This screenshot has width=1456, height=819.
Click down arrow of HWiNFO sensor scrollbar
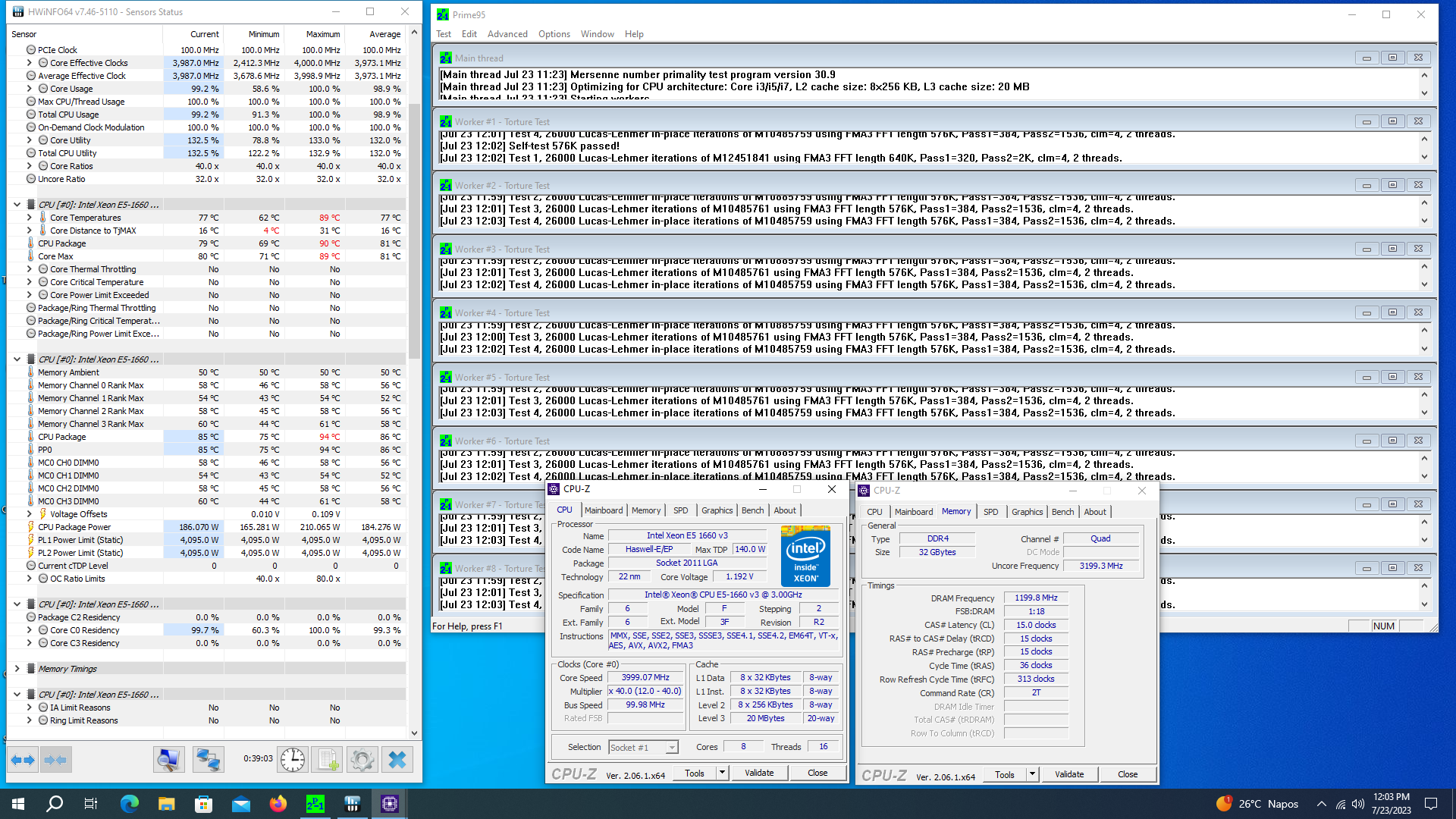414,733
